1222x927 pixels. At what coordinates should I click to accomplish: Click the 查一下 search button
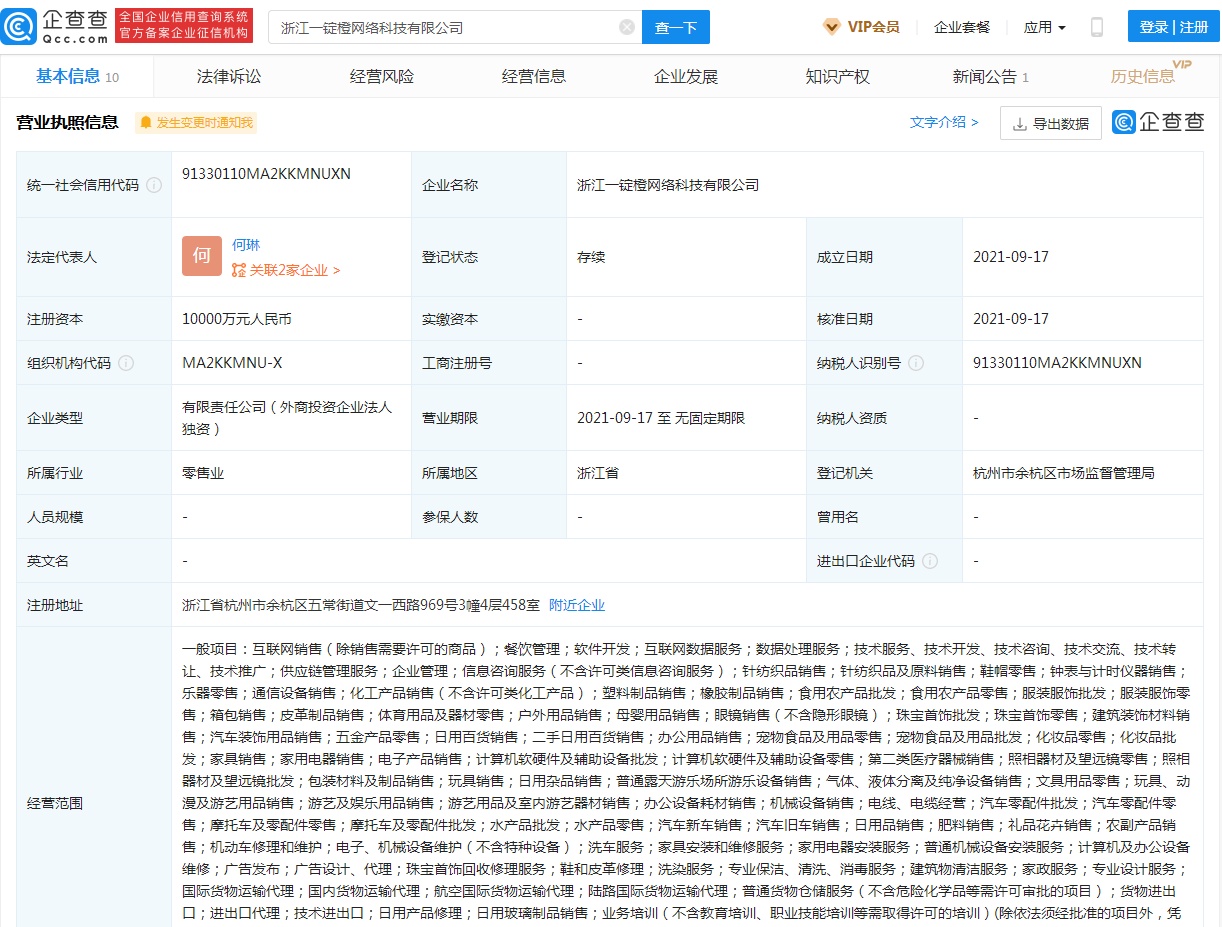(676, 27)
